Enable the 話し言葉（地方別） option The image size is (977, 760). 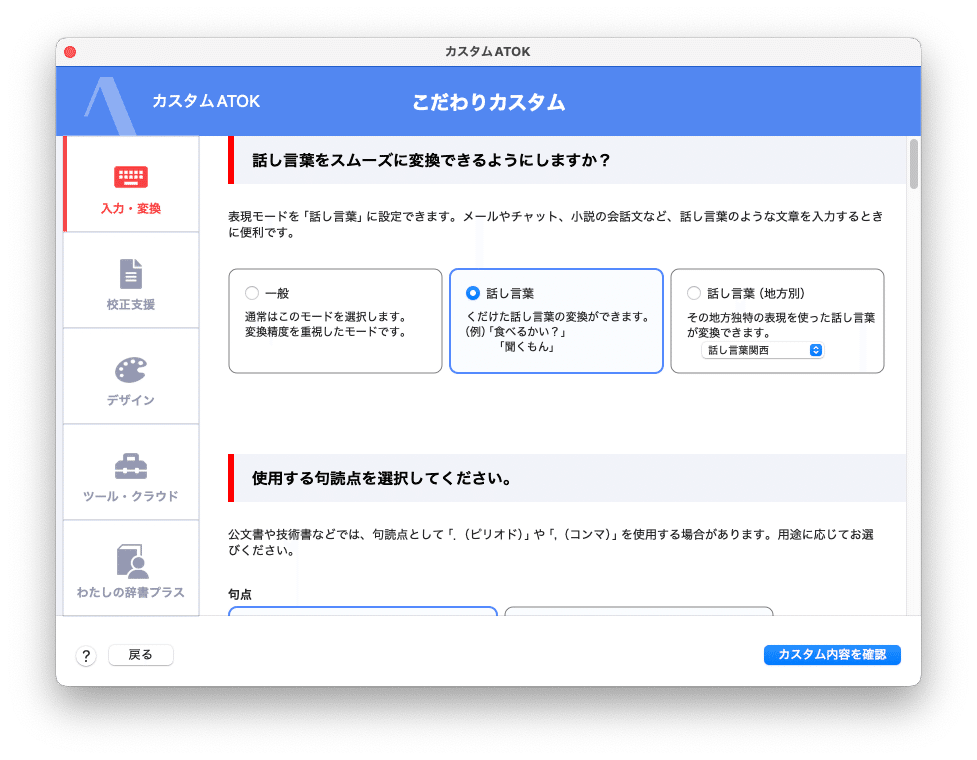(694, 292)
